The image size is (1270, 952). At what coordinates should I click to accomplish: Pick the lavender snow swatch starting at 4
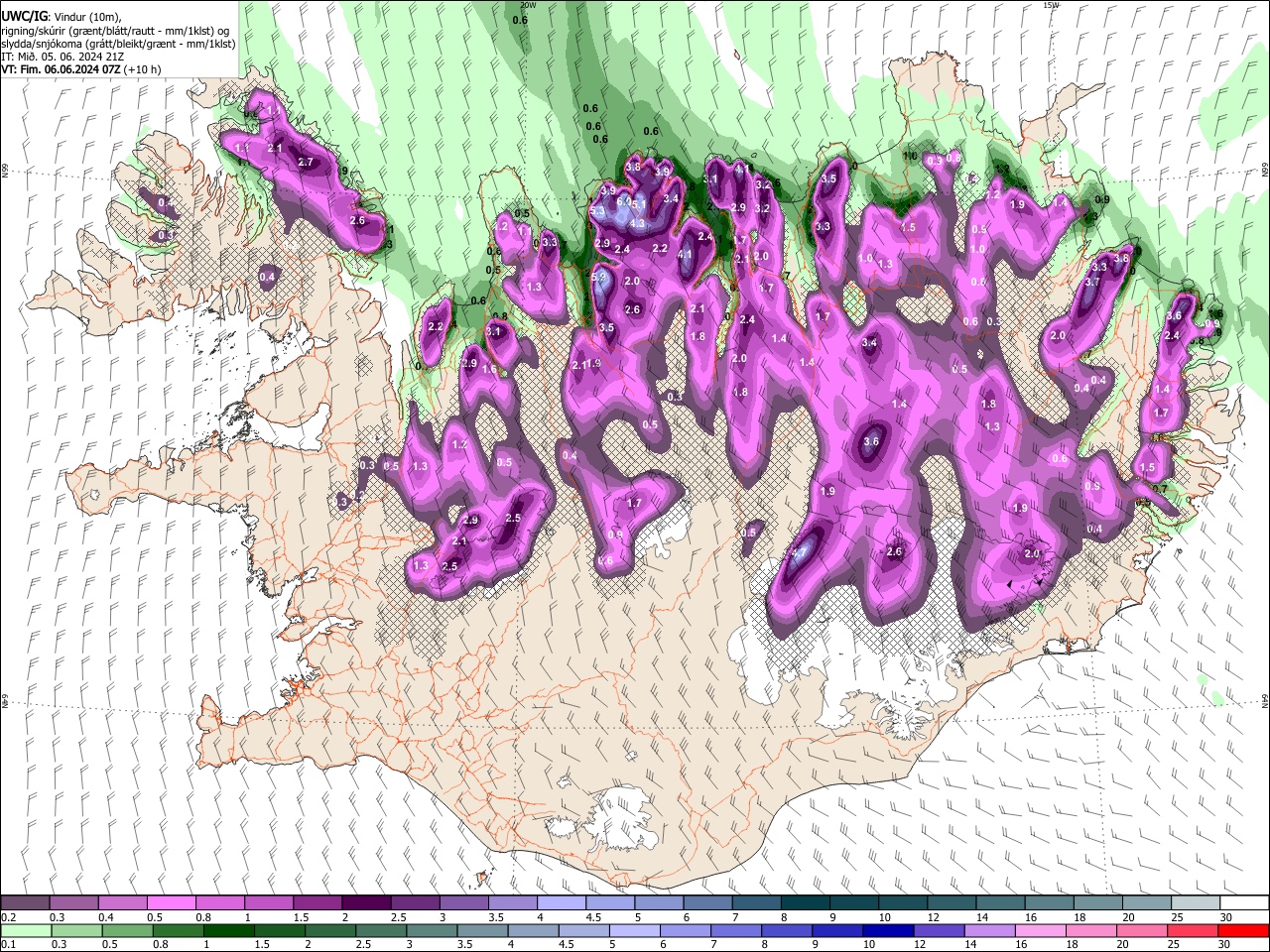561,903
